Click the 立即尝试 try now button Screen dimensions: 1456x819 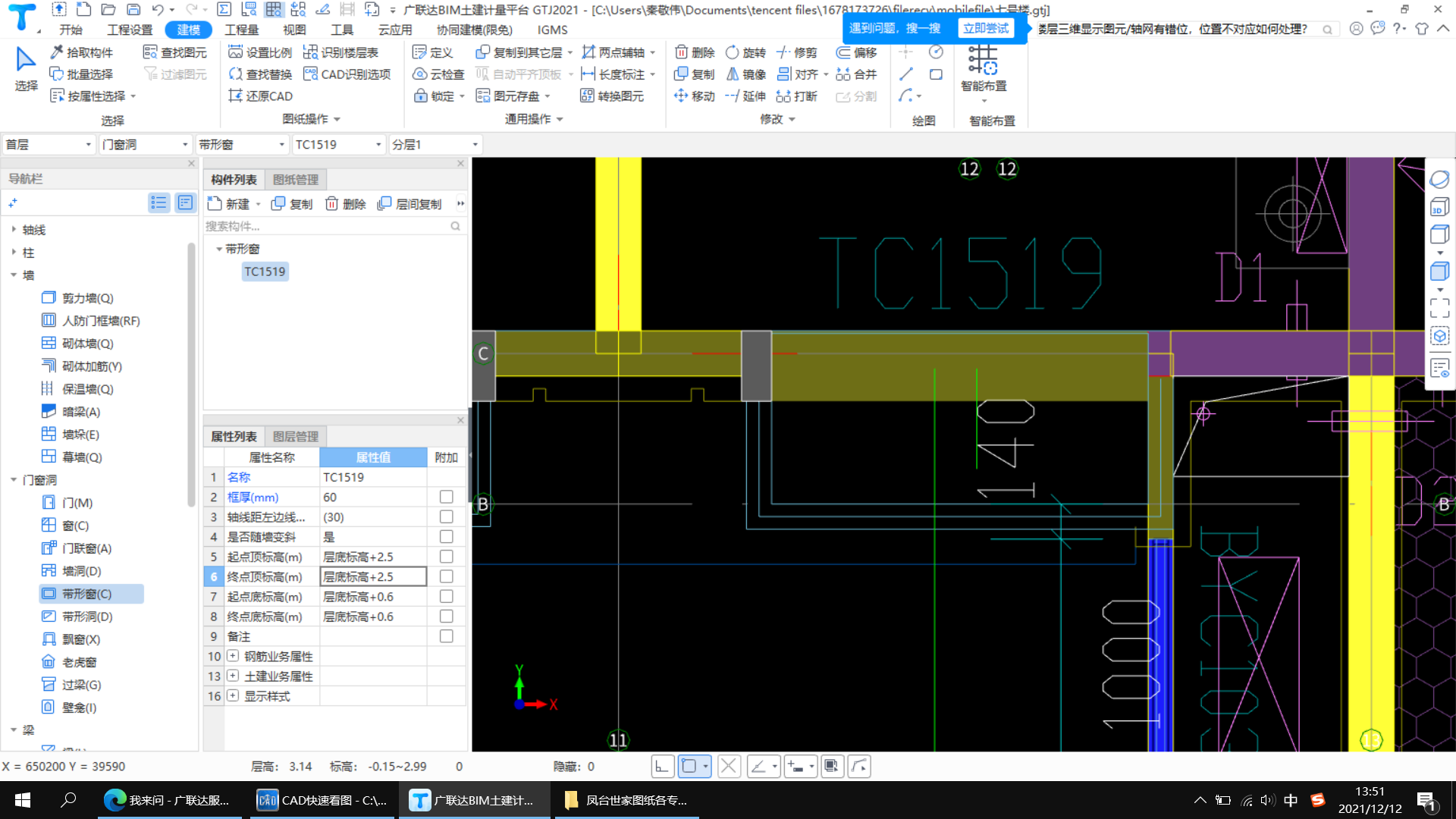coord(986,28)
